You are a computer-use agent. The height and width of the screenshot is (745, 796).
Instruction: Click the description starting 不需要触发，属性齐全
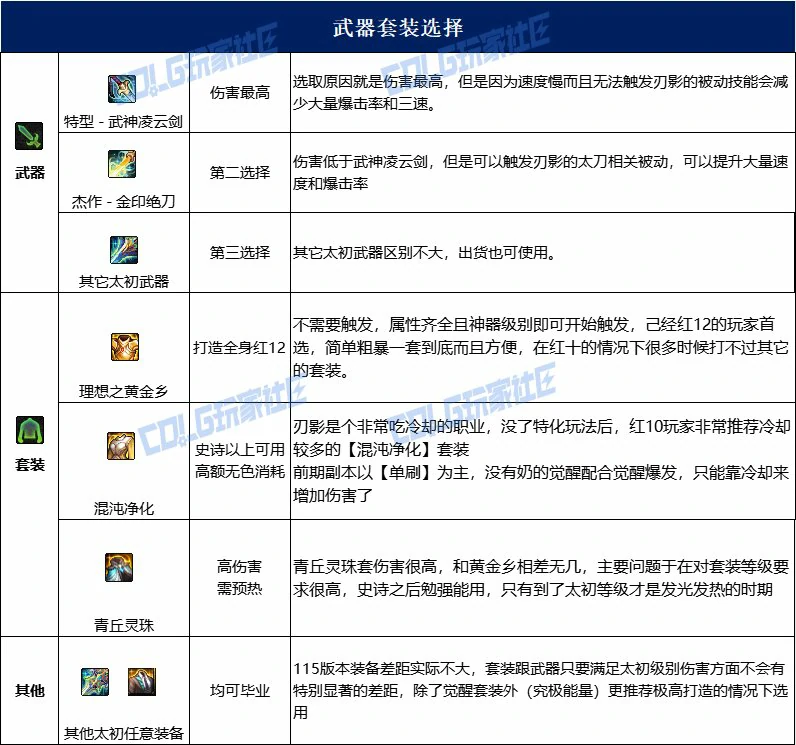(541, 348)
